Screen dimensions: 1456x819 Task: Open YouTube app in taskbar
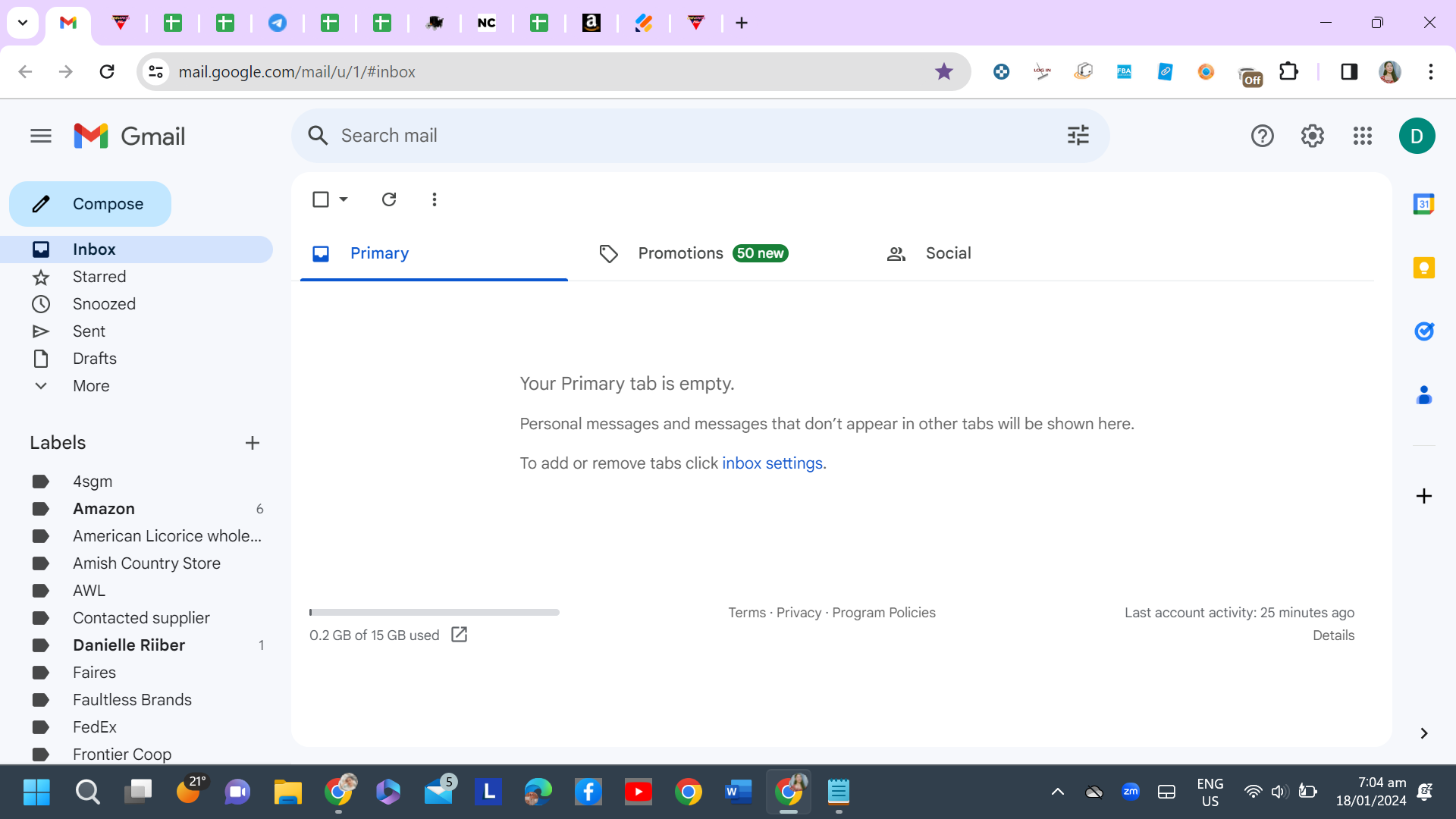click(638, 792)
